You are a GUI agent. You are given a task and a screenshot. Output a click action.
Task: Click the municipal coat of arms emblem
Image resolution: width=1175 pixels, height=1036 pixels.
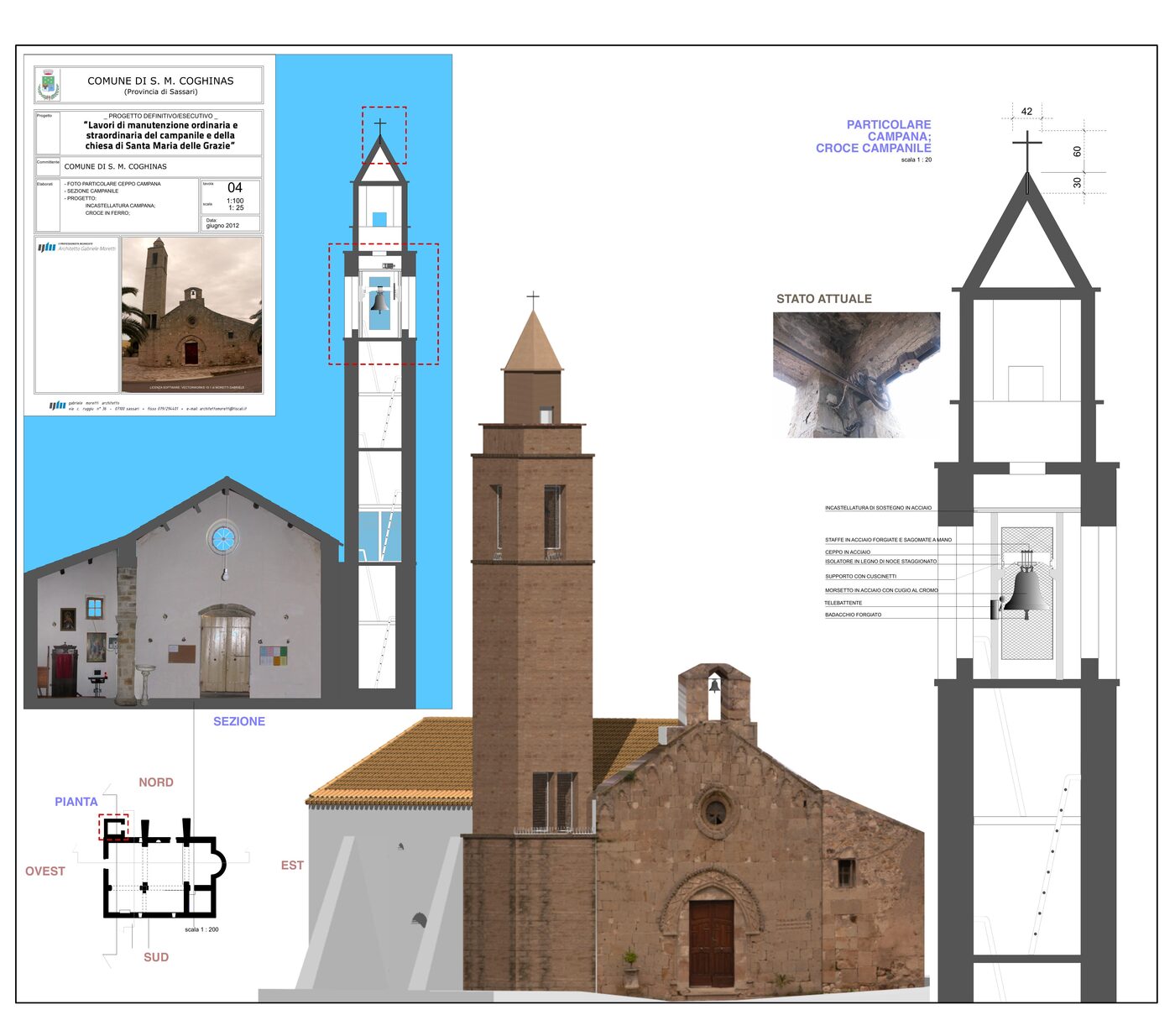[x=48, y=85]
